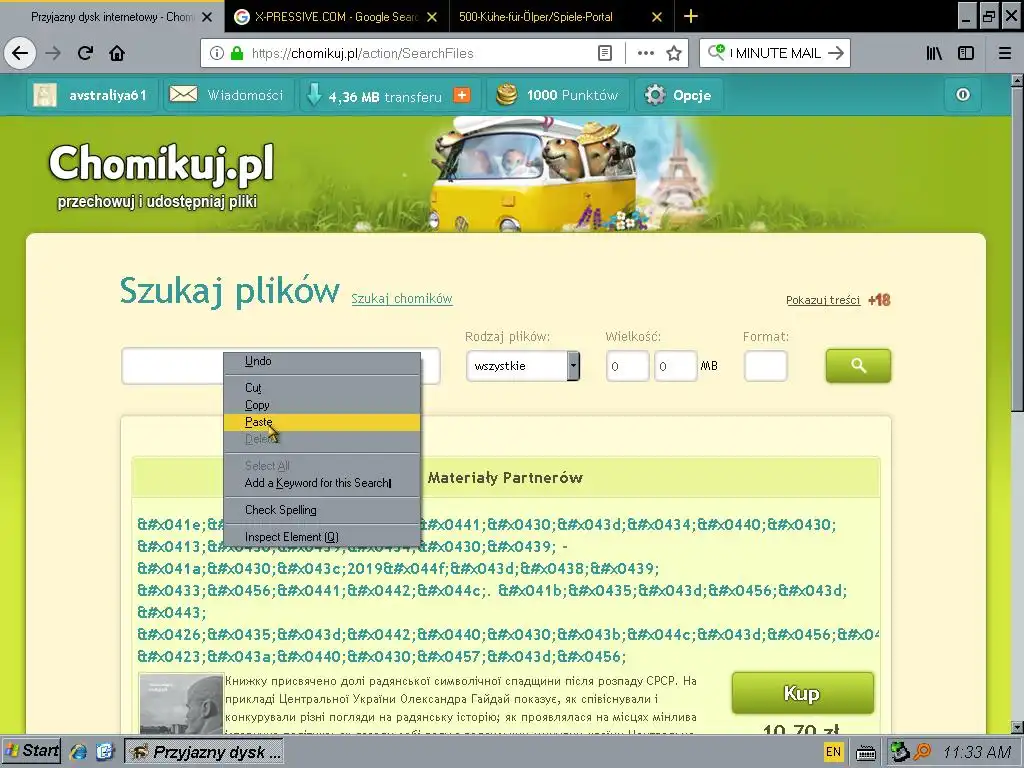Image resolution: width=1024 pixels, height=768 pixels.
Task: Go back with the browser back arrow
Action: click(x=20, y=53)
